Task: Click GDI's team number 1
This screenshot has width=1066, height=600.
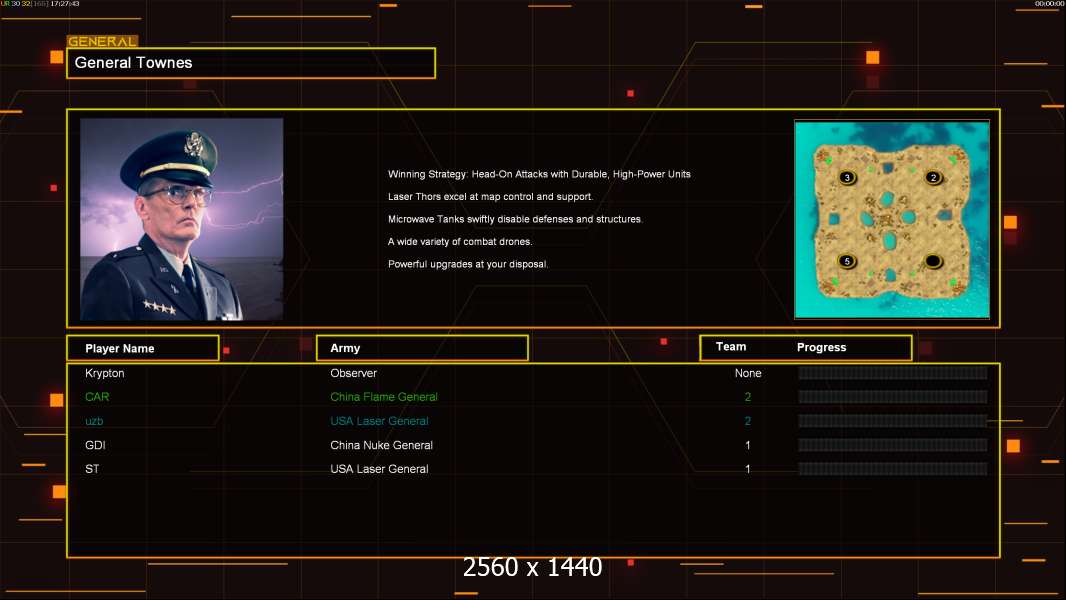Action: tap(748, 445)
